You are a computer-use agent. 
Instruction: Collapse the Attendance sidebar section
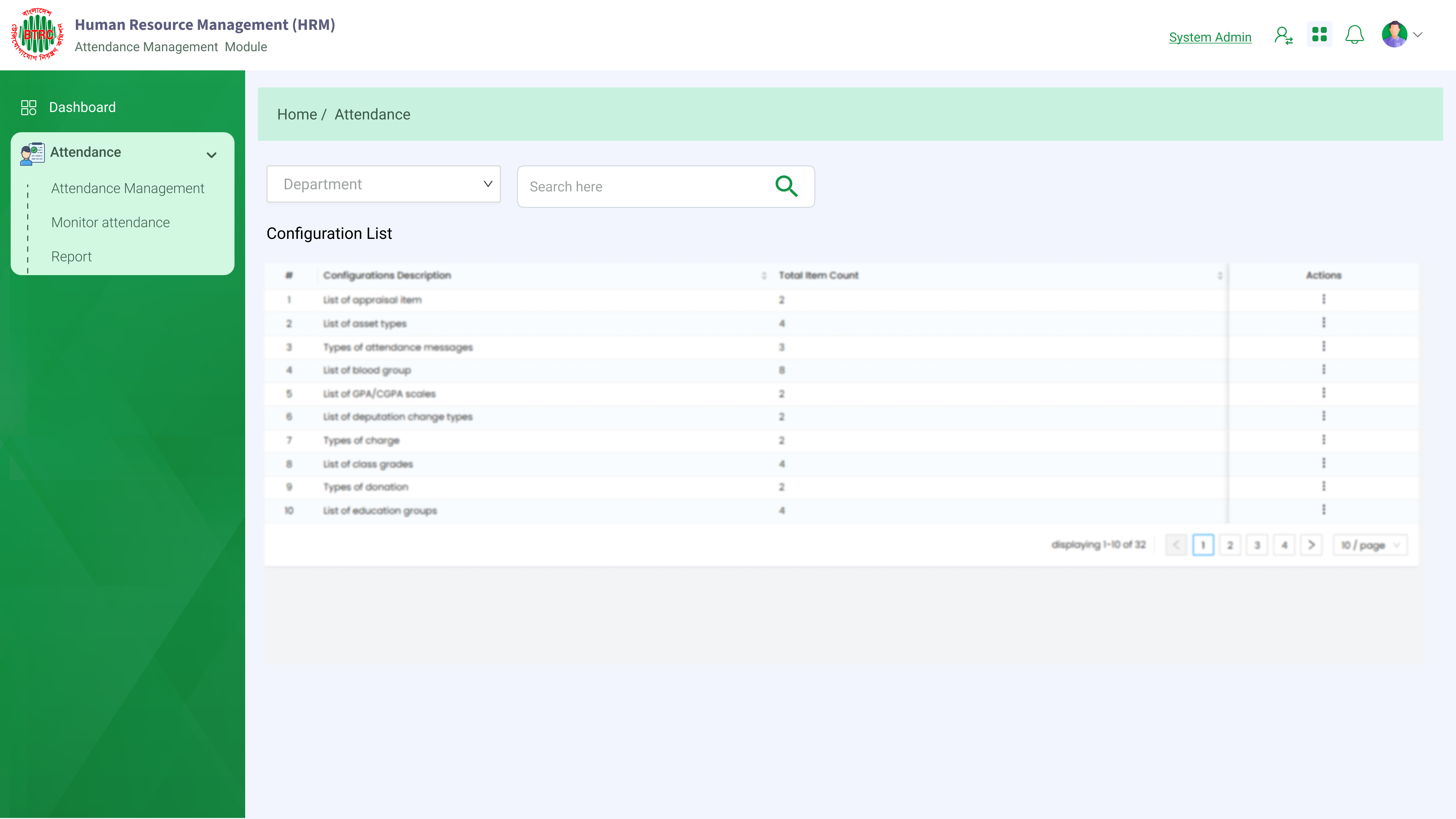pyautogui.click(x=211, y=155)
